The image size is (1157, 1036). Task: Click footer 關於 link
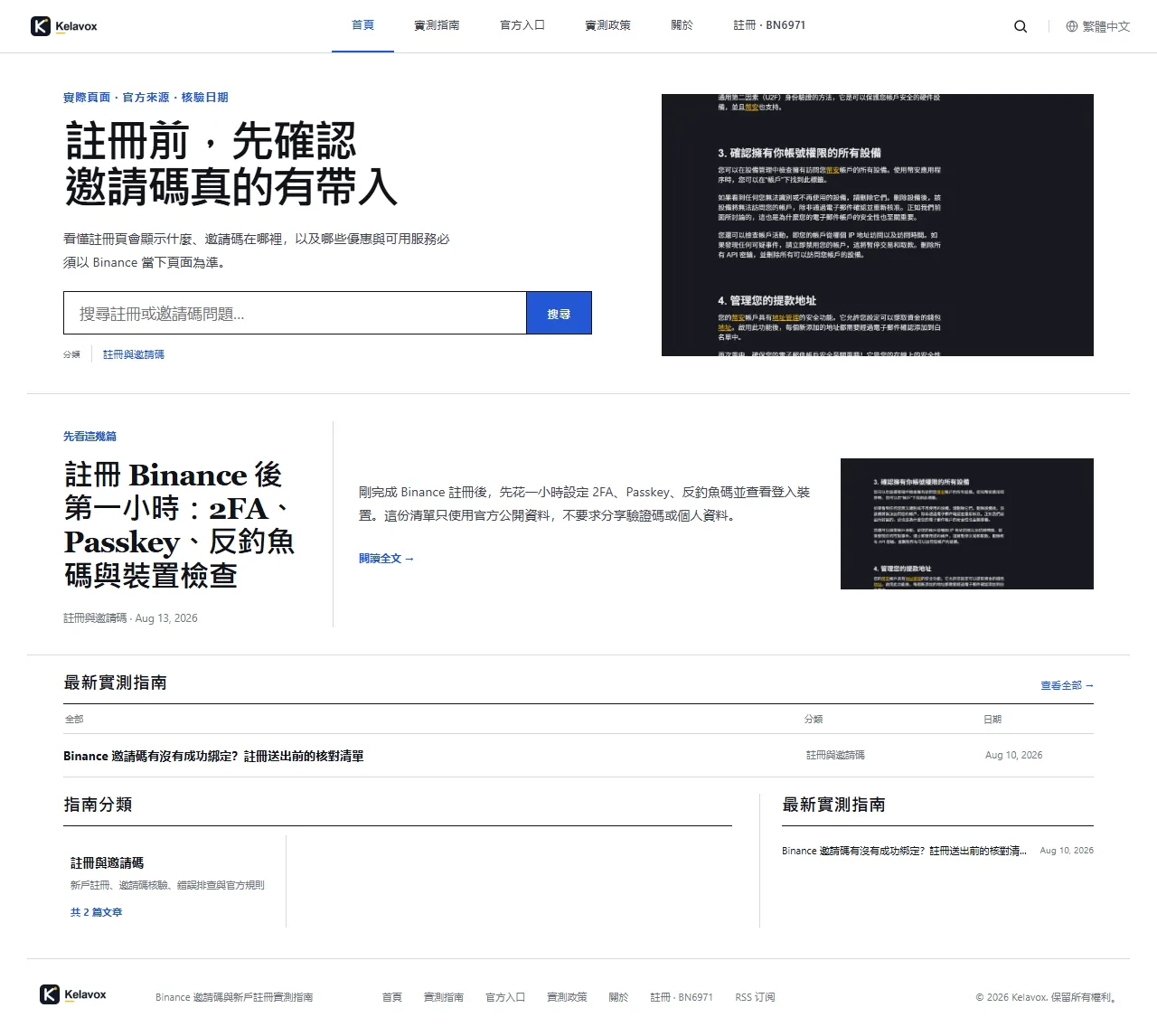[x=618, y=997]
